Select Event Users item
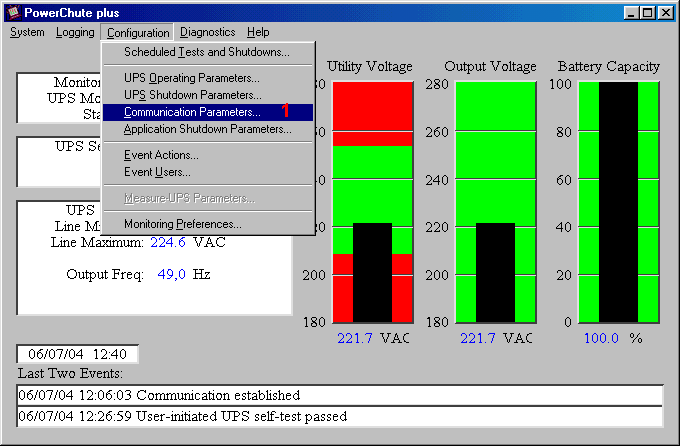Screen dimensions: 680x446 click(208, 172)
